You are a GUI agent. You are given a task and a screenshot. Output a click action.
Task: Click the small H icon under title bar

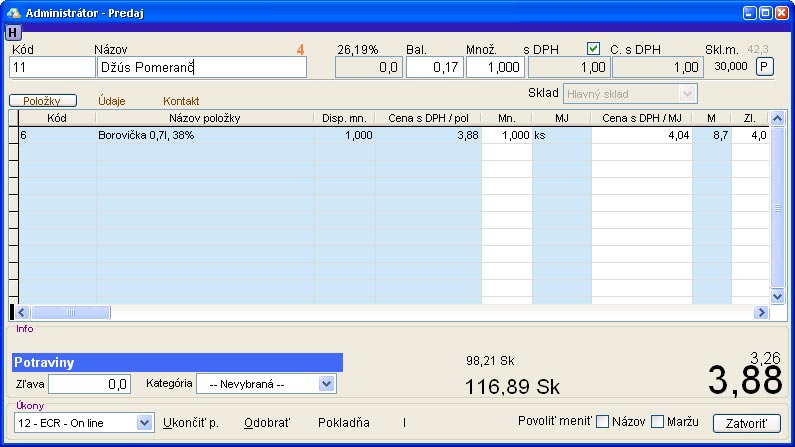pyautogui.click(x=13, y=33)
